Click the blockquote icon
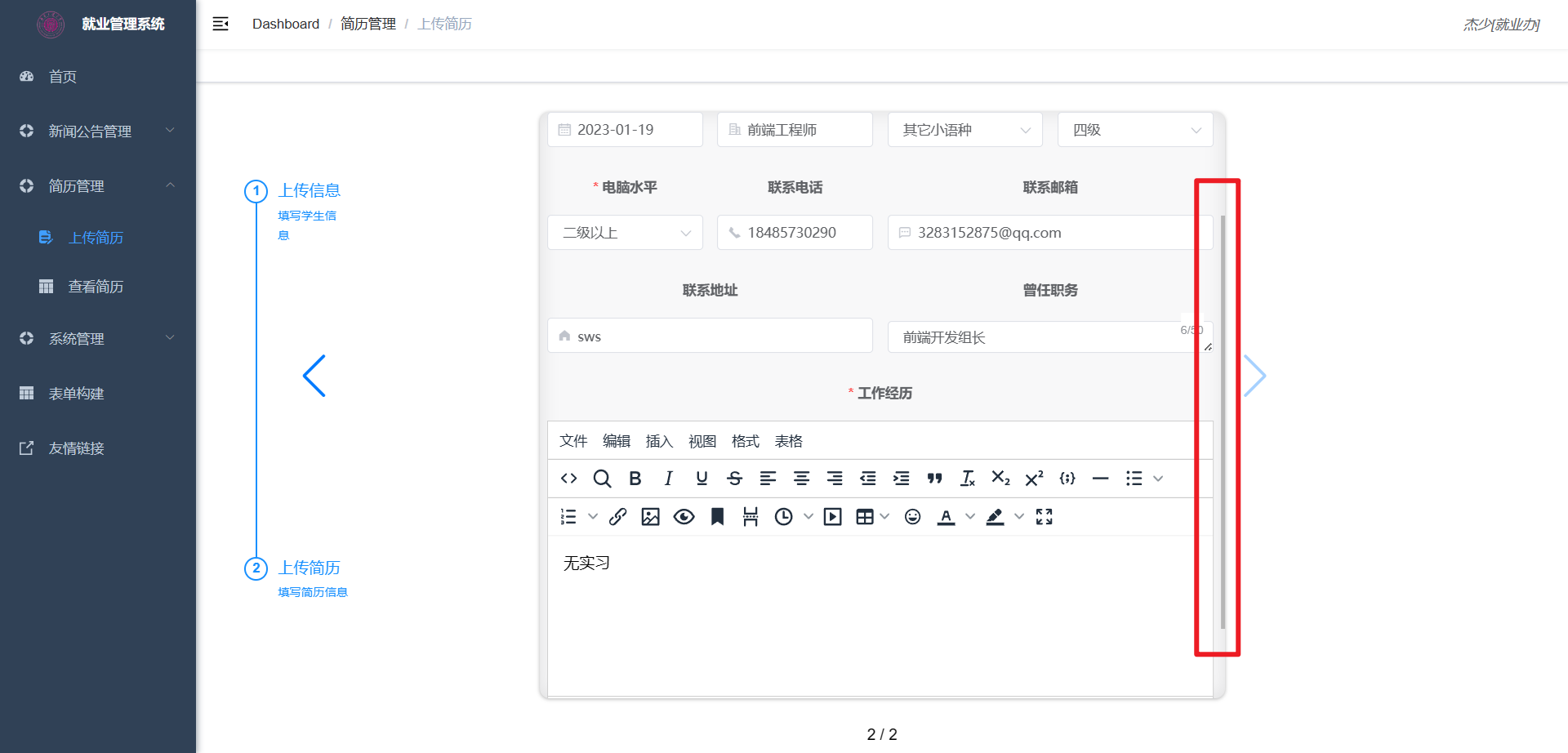Screen dimensions: 1568x753 pyautogui.click(x=935, y=479)
